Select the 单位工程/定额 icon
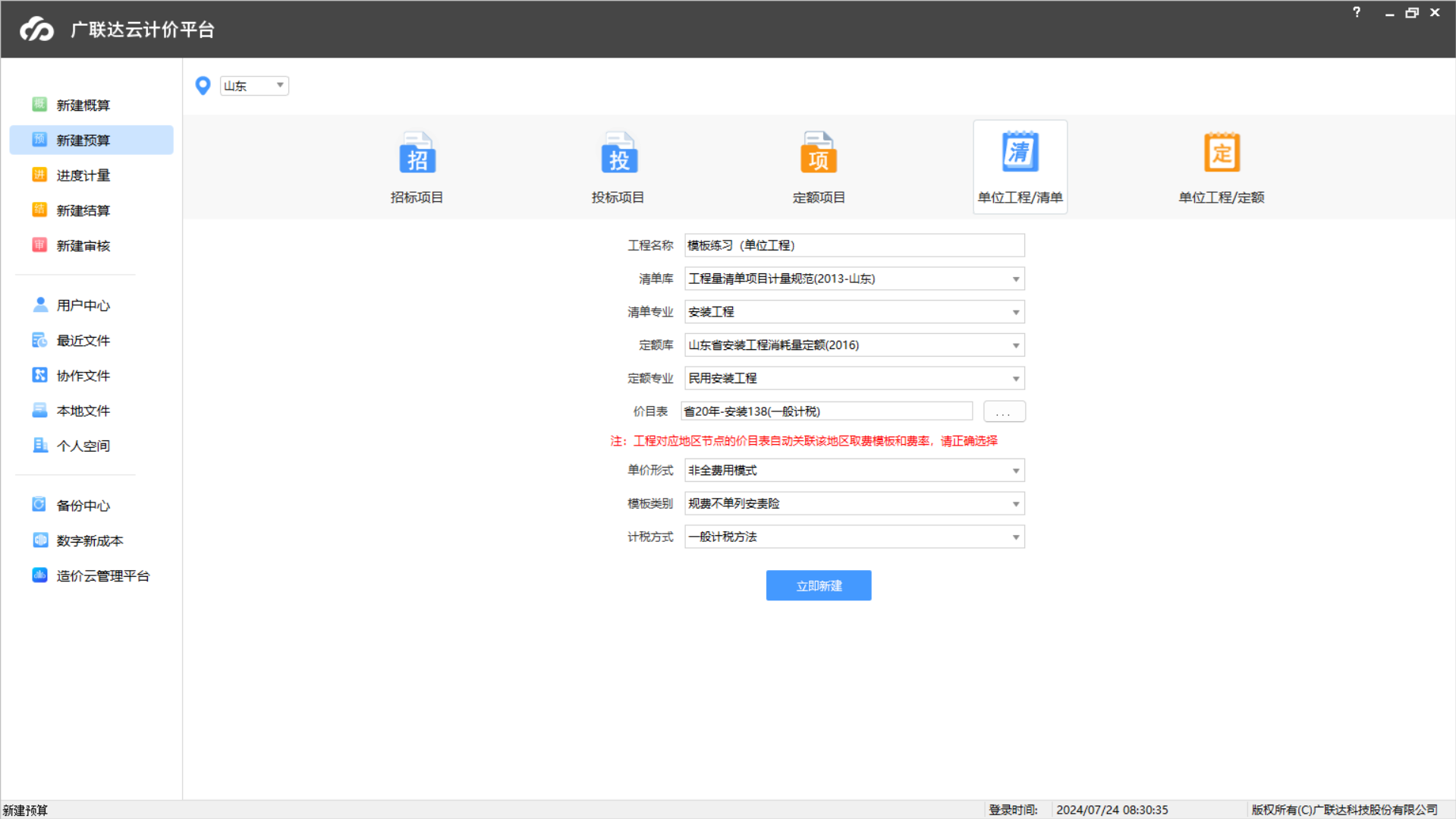 click(x=1222, y=153)
